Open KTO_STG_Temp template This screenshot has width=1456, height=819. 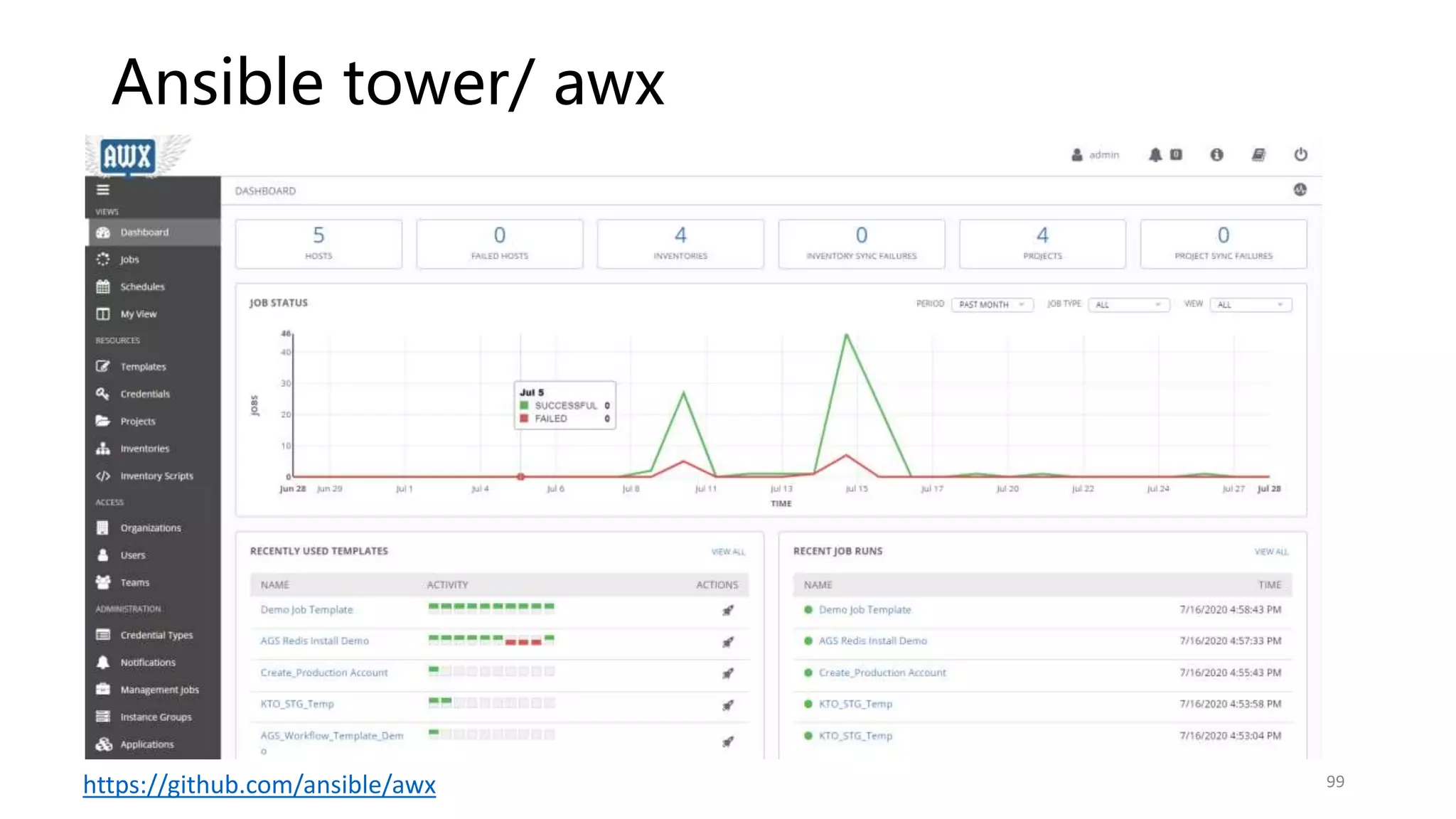297,704
